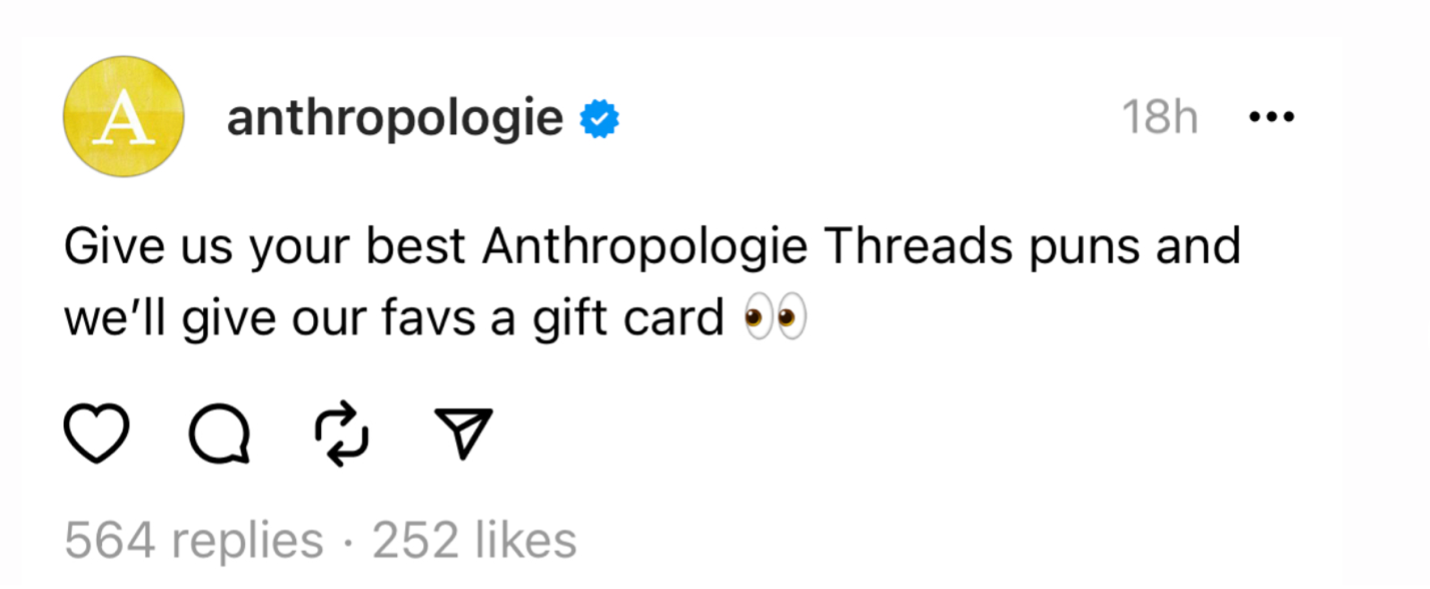
Task: Click the word 'Threads' in the post text
Action: [x=915, y=246]
